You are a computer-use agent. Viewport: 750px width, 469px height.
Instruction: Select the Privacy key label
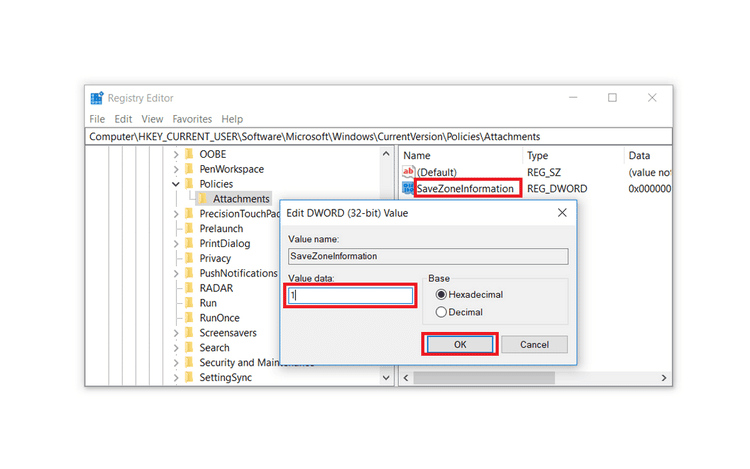tap(215, 259)
